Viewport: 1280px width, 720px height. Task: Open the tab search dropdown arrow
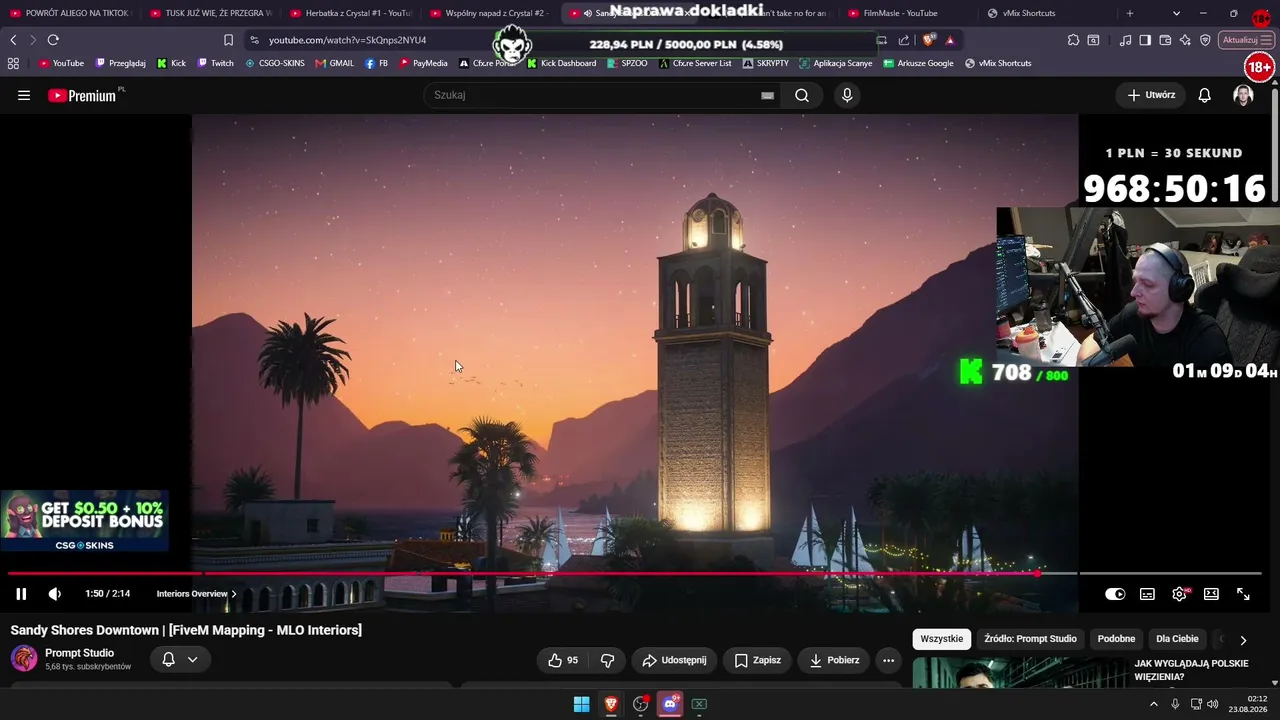point(1176,13)
